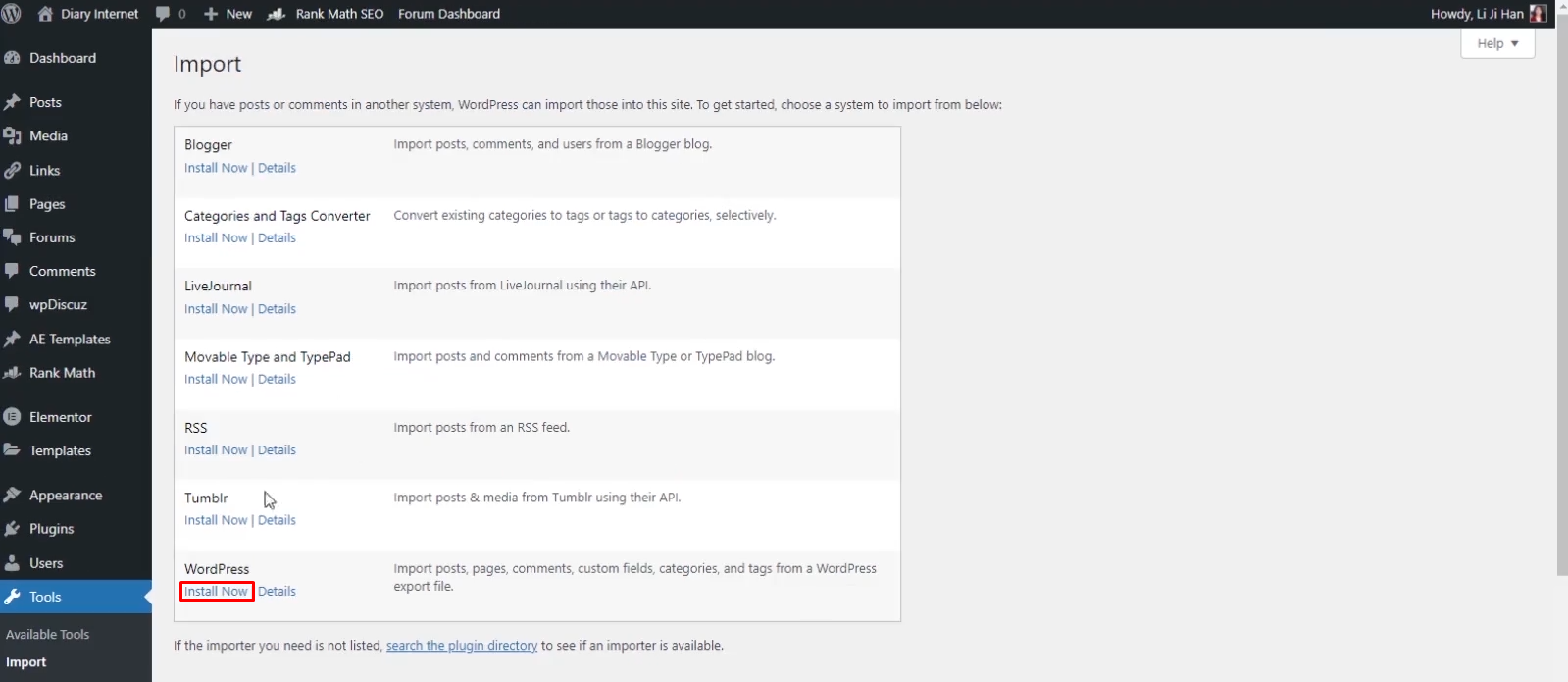Click the WordPress logo icon in admin bar
Image resolution: width=1568 pixels, height=682 pixels.
(x=12, y=14)
